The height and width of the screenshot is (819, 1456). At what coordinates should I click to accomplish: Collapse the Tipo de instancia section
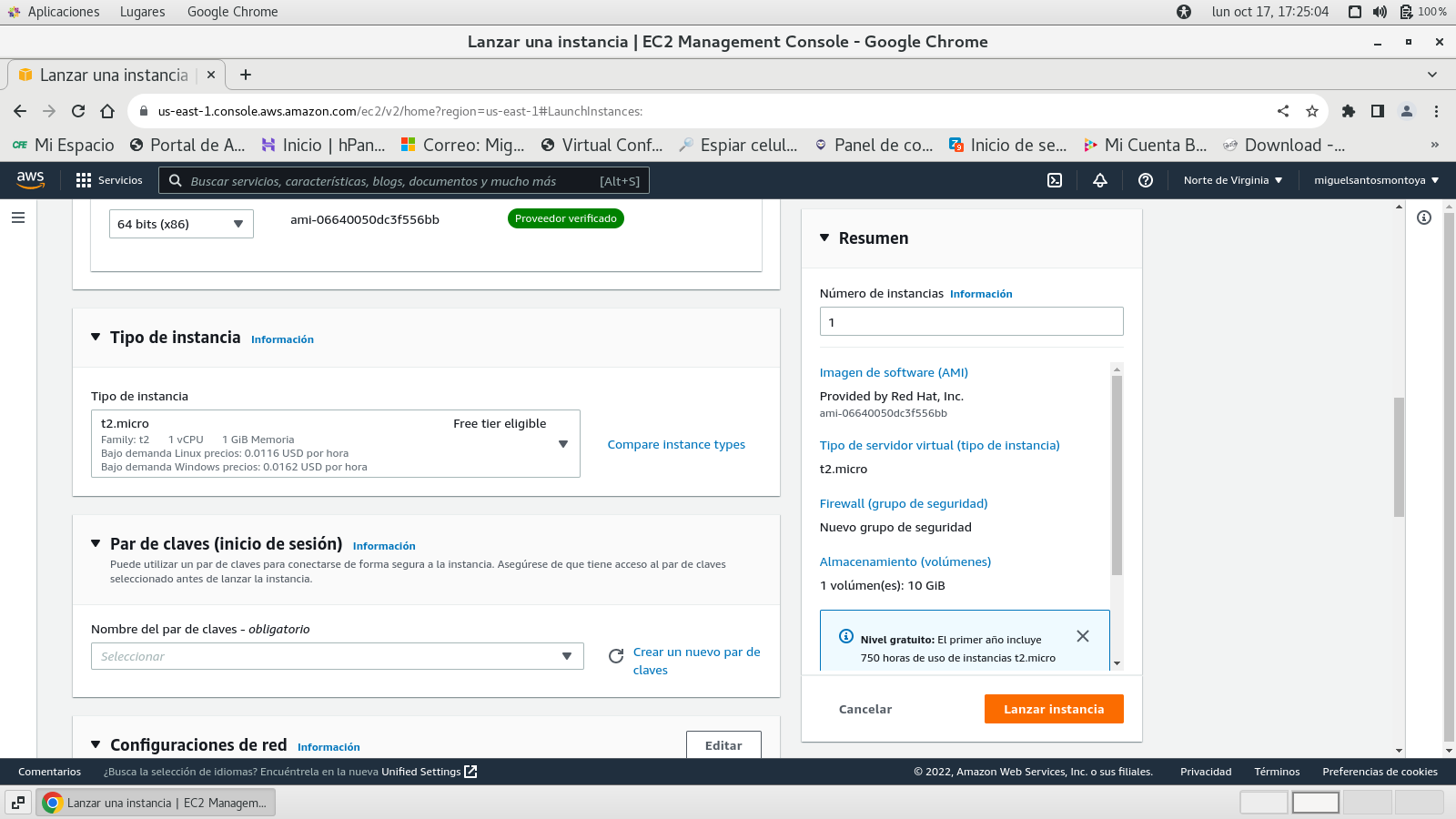coord(96,338)
